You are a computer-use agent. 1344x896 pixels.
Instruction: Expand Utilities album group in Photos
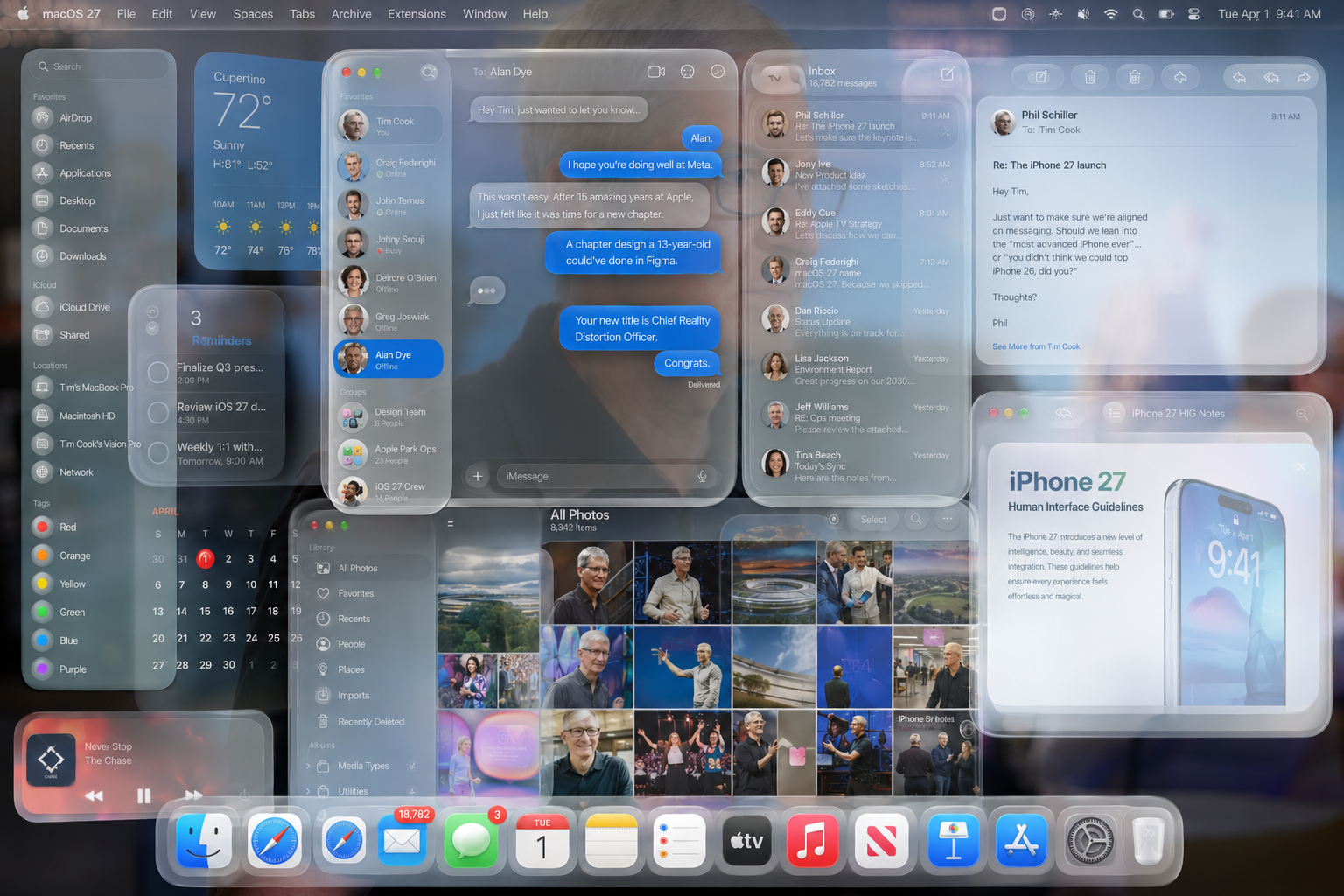pyautogui.click(x=308, y=791)
